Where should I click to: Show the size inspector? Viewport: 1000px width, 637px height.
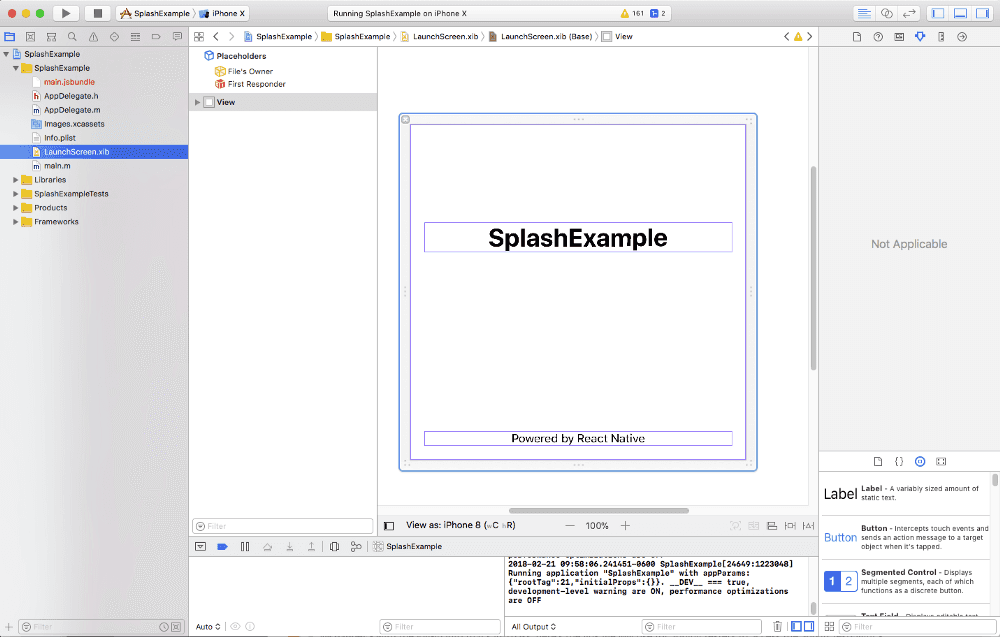[941, 37]
